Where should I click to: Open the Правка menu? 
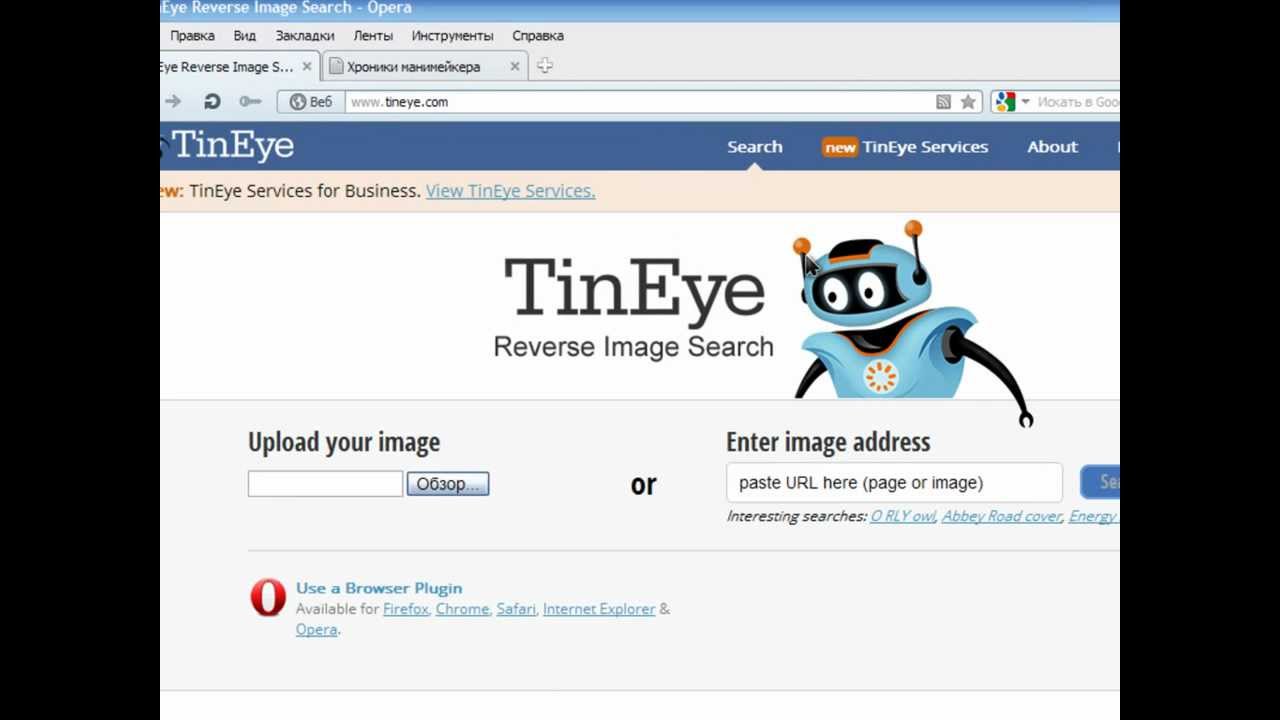pos(192,35)
